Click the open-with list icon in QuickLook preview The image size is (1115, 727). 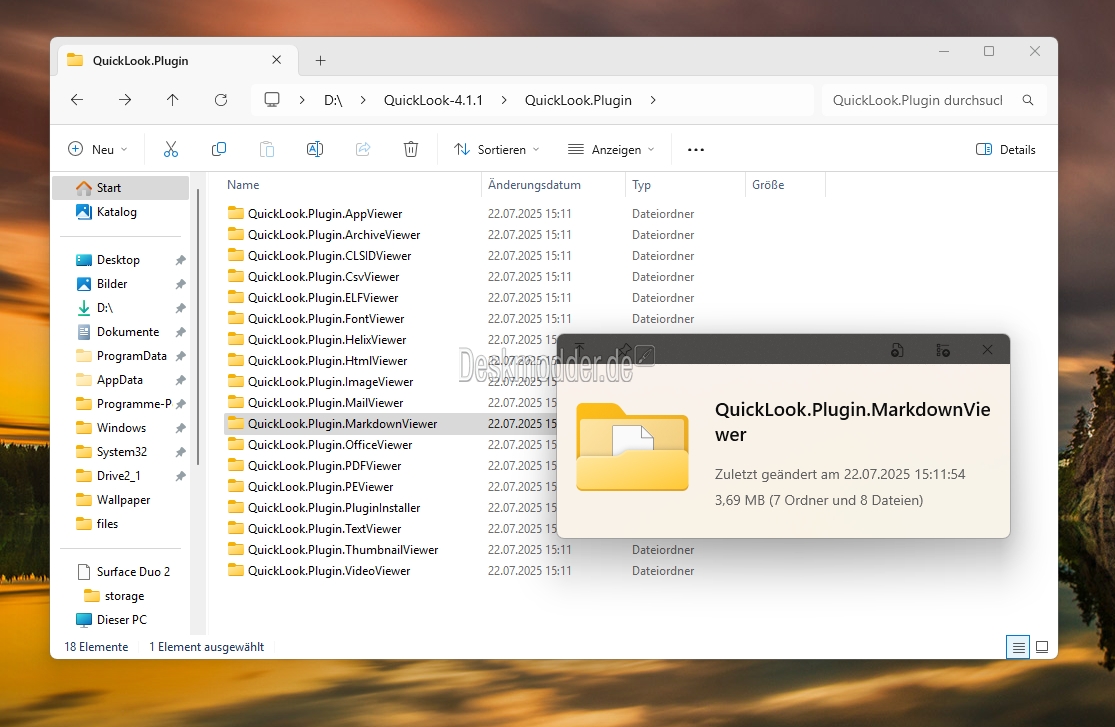(943, 350)
